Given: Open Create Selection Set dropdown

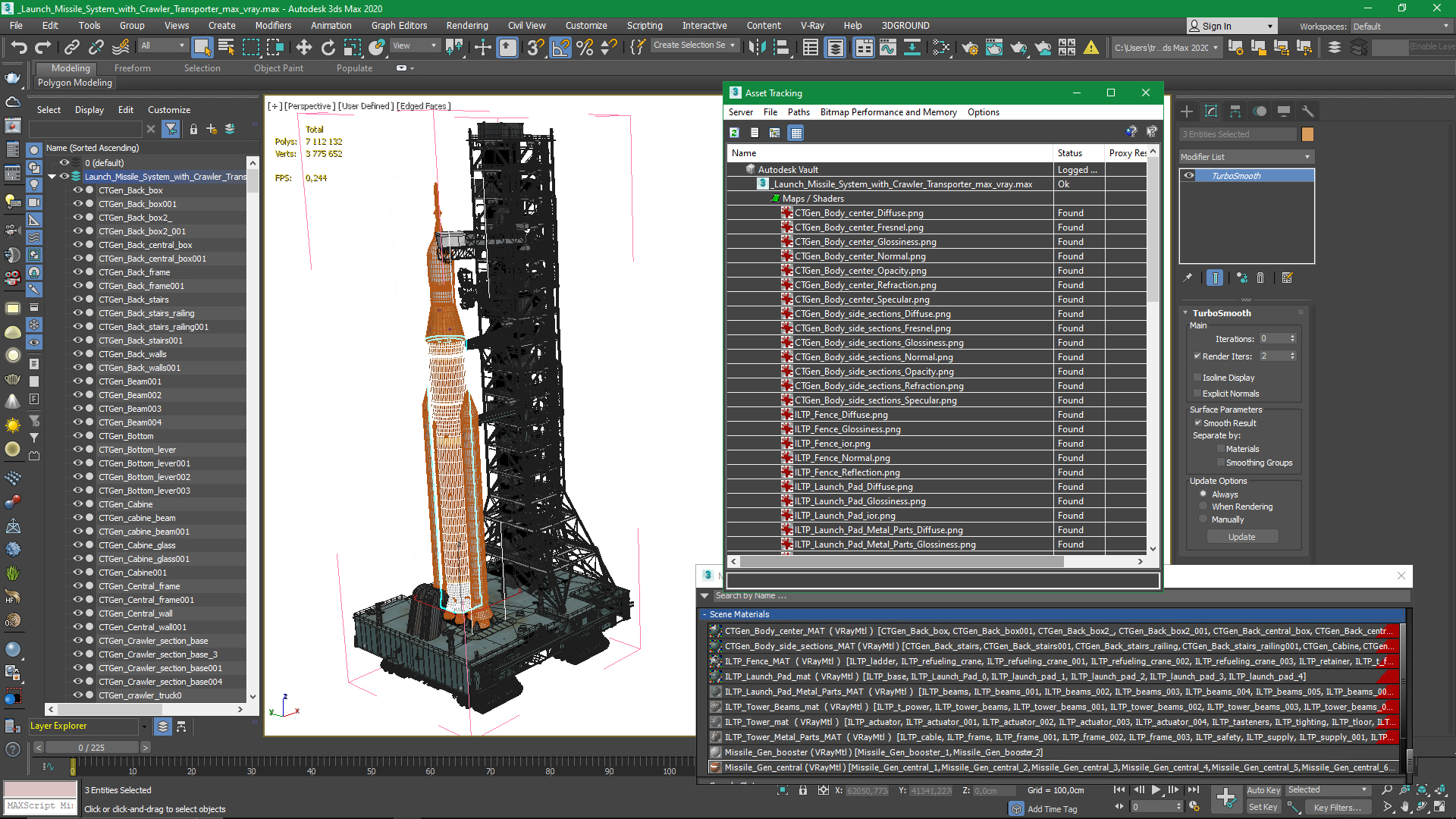Looking at the screenshot, I should 695,45.
